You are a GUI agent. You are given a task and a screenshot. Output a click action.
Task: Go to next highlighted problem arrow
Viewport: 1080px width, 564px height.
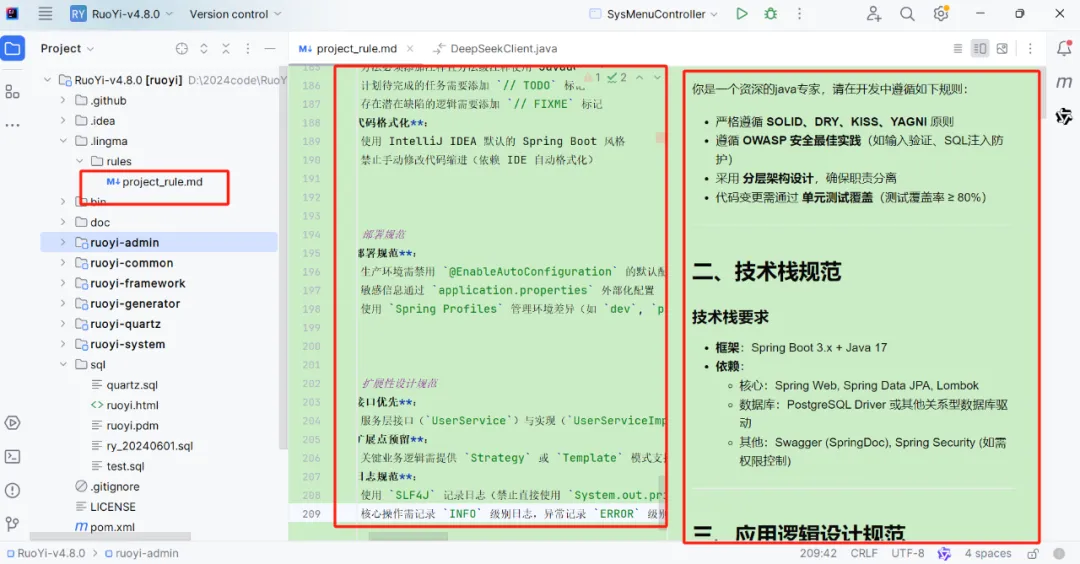[656, 78]
